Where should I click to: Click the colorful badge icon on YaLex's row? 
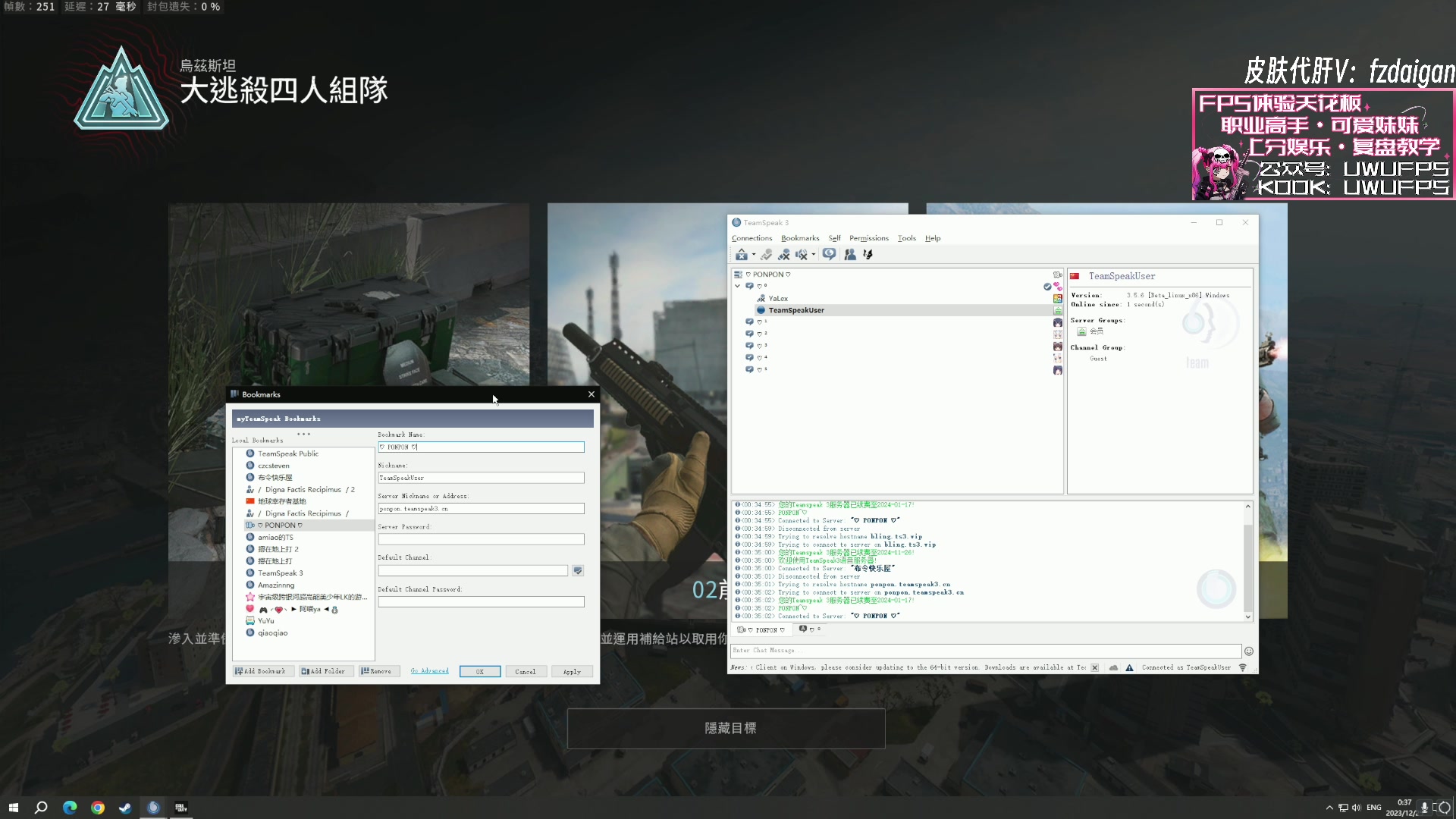coord(1057,299)
